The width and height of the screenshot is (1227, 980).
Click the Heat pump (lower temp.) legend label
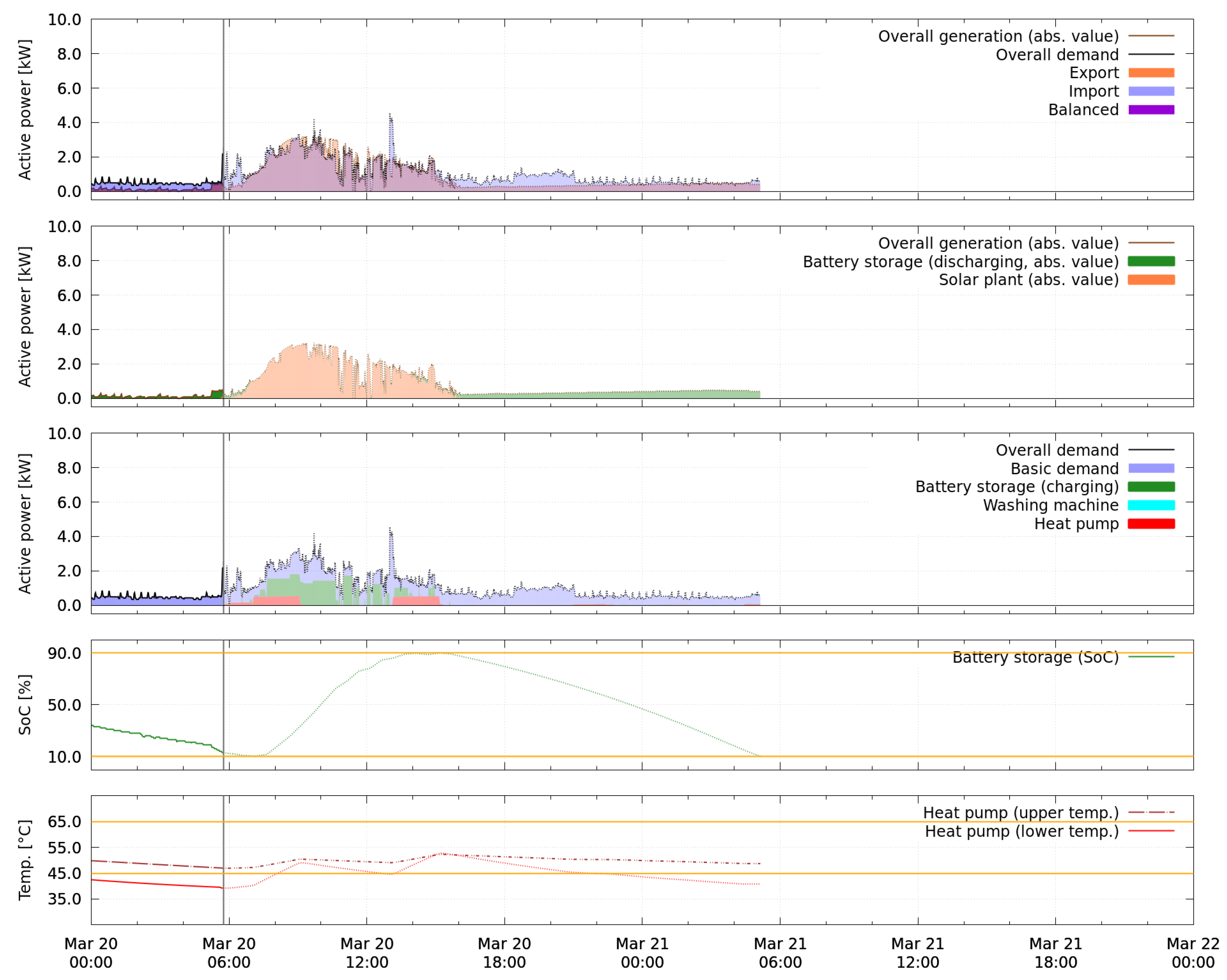tap(1022, 832)
